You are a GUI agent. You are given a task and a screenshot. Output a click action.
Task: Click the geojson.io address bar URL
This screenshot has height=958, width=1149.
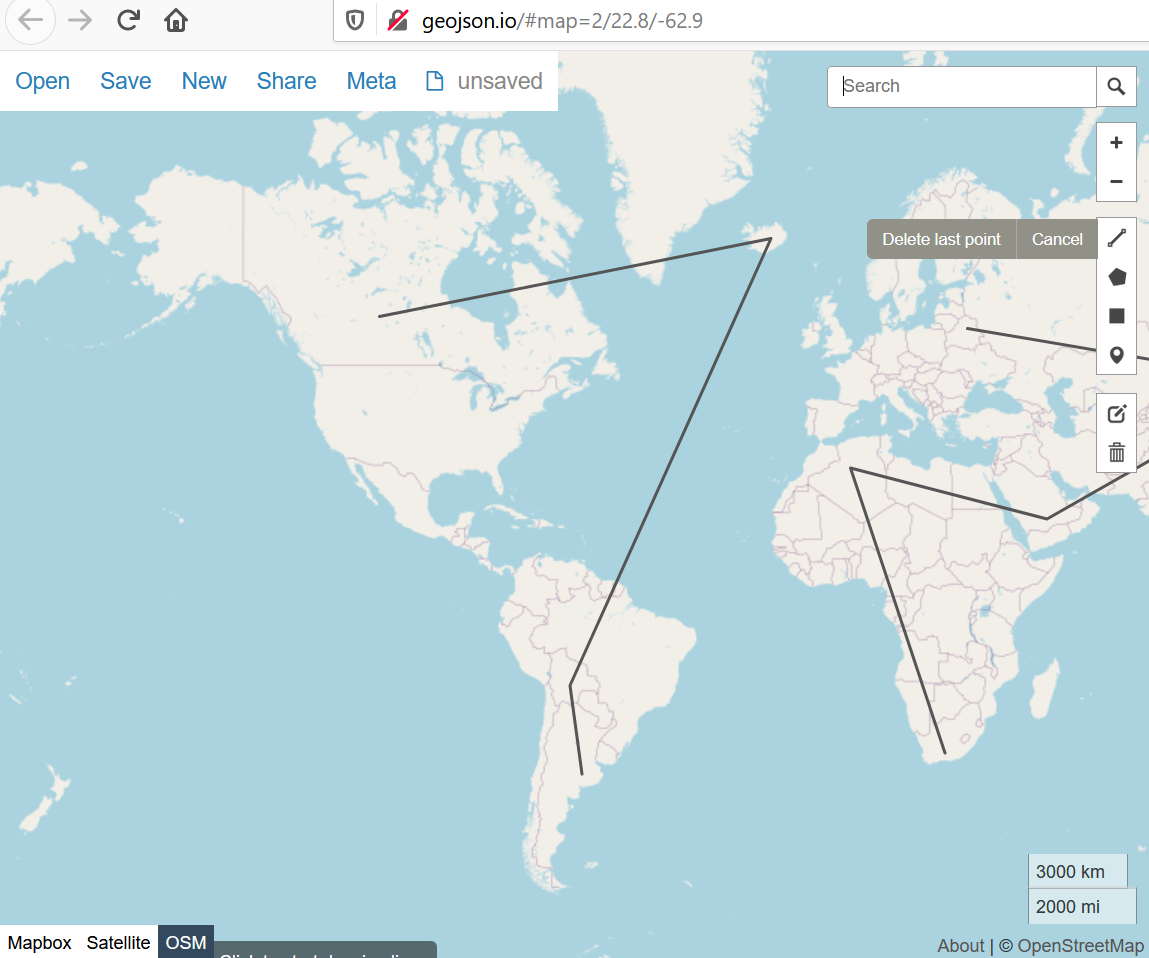[562, 21]
